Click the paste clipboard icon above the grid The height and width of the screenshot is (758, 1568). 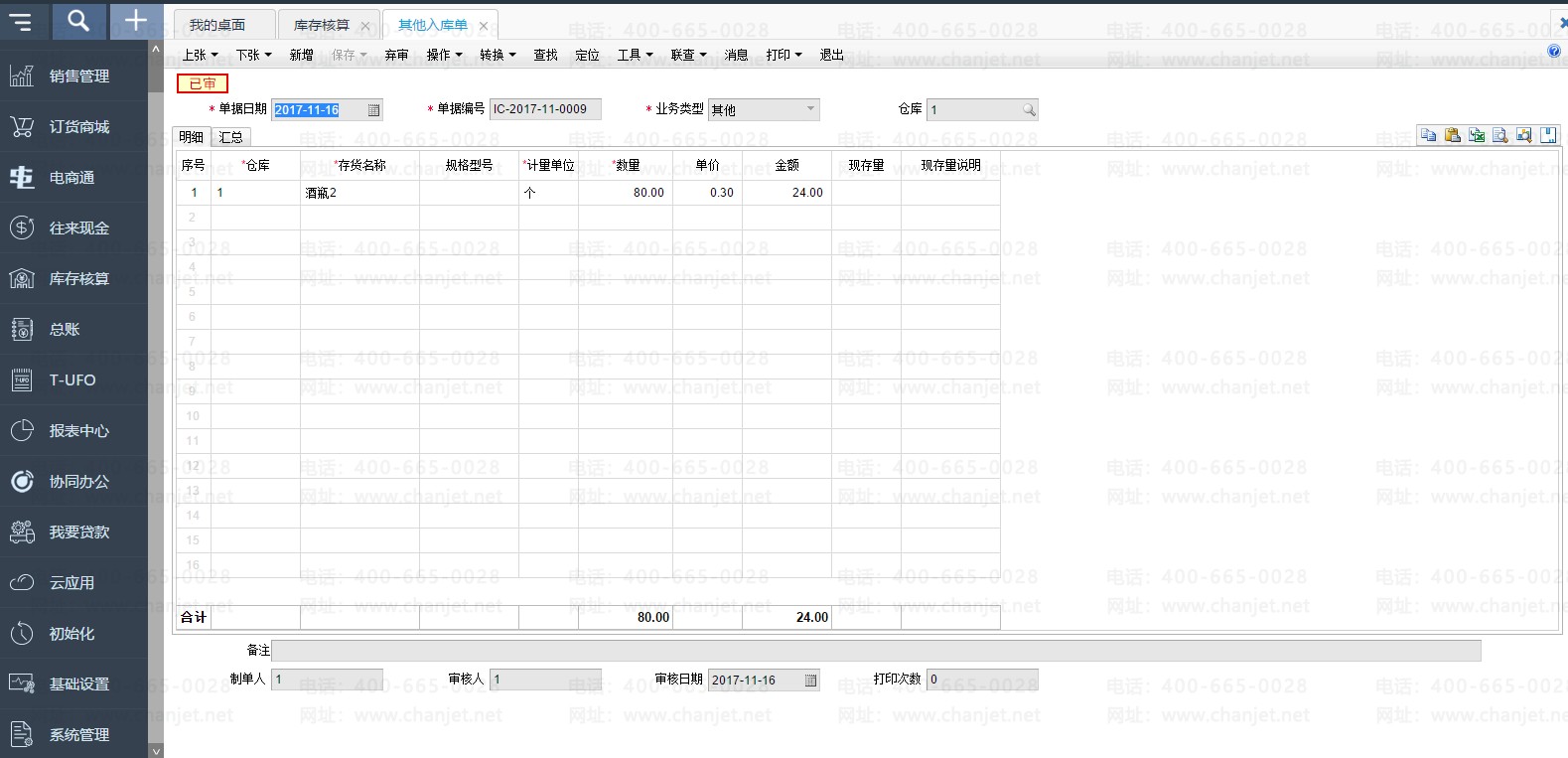pos(1453,135)
